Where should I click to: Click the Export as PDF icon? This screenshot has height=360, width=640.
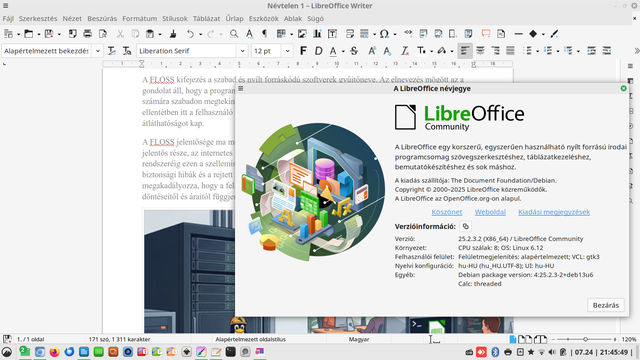(x=73, y=34)
